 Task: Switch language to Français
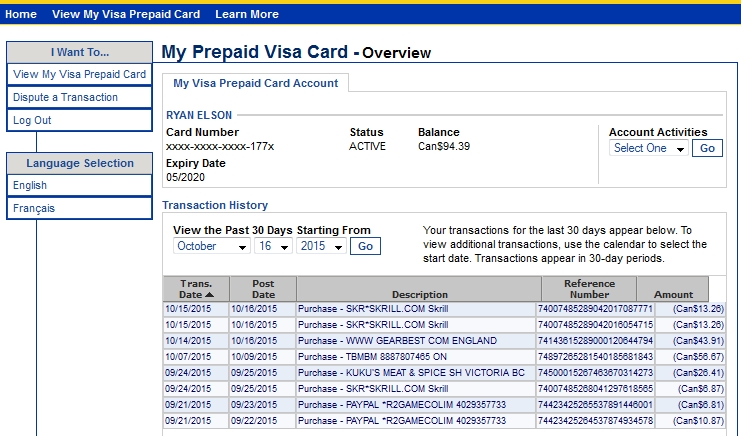(x=34, y=208)
